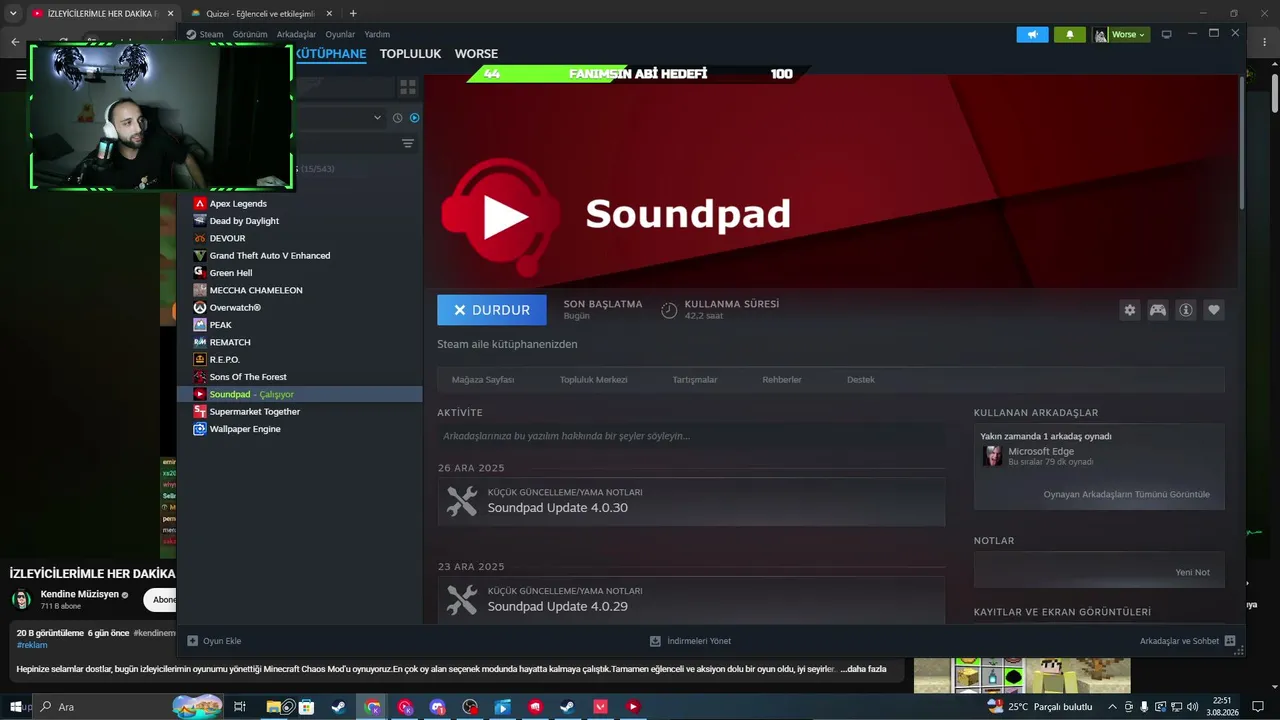Click Oynayan Arkadaşların Tümünü Görüntüle link

point(1126,494)
